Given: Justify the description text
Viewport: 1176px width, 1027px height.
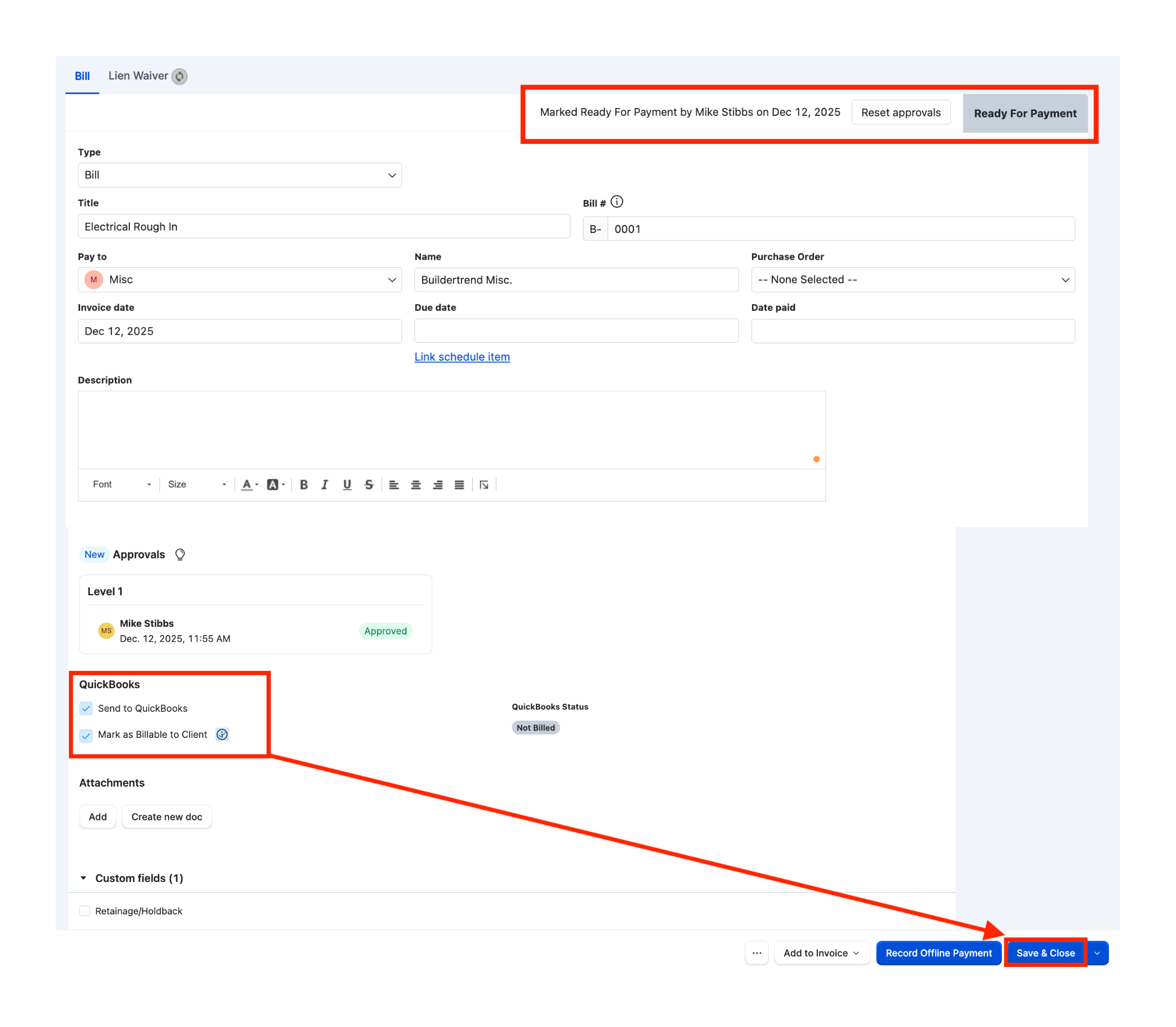Looking at the screenshot, I should pyautogui.click(x=460, y=485).
